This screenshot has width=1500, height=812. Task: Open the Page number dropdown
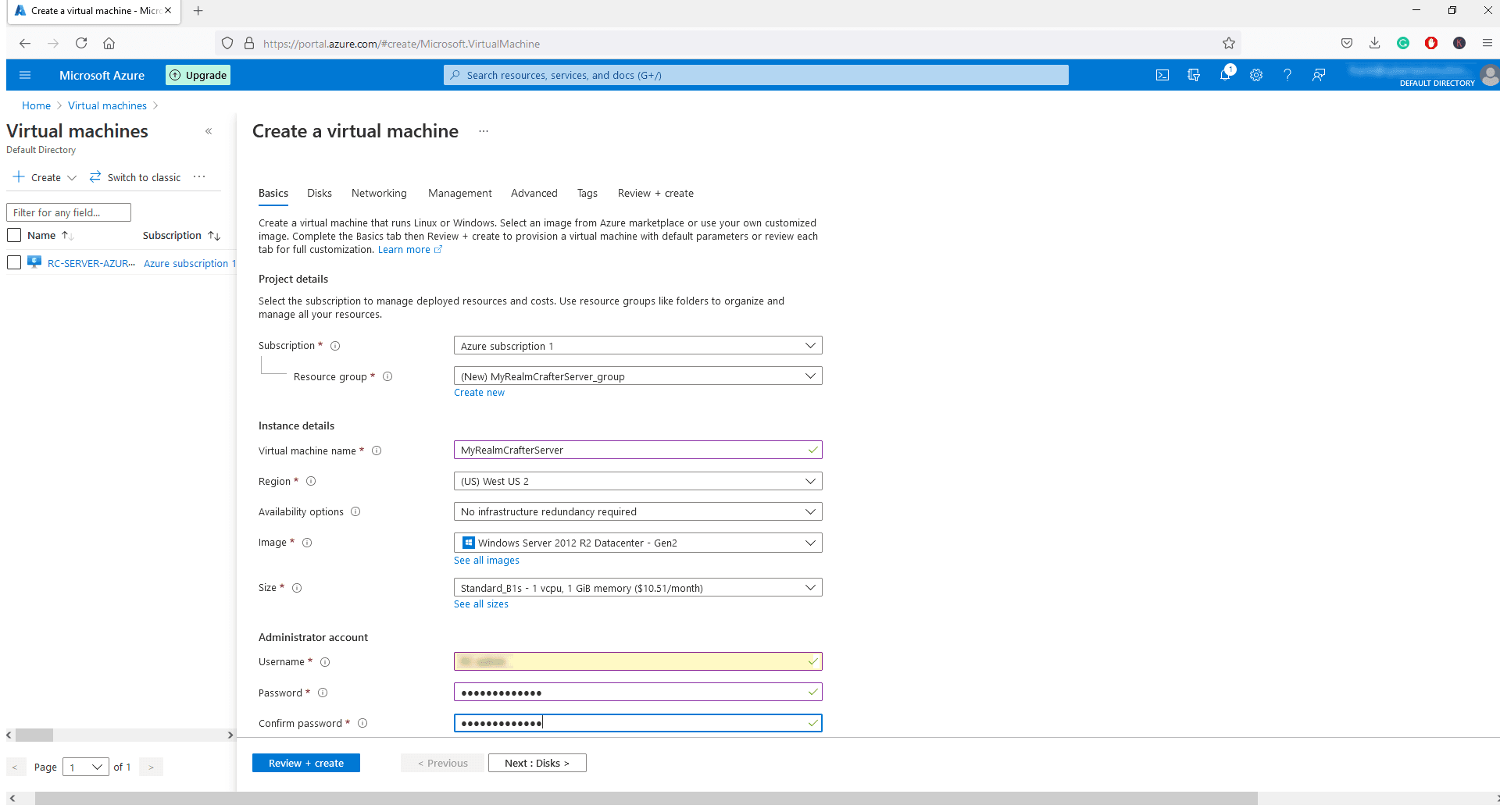point(86,767)
